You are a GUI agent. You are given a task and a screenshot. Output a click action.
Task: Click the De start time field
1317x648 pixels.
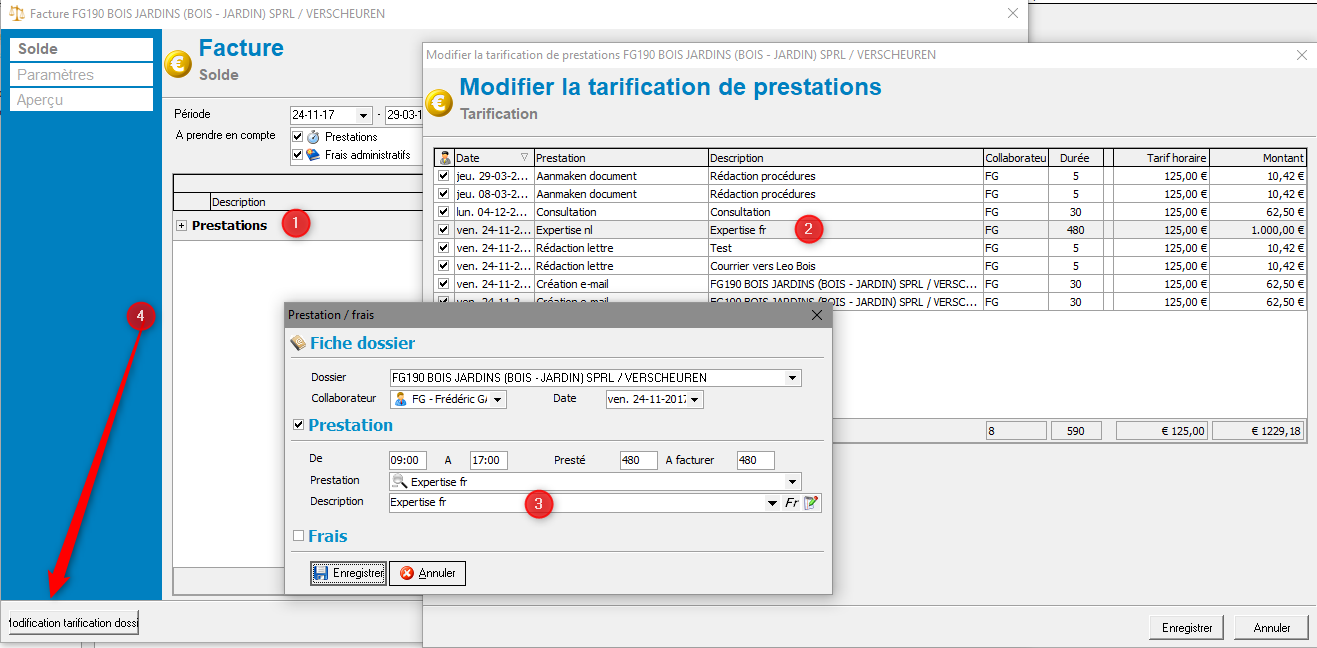point(408,461)
